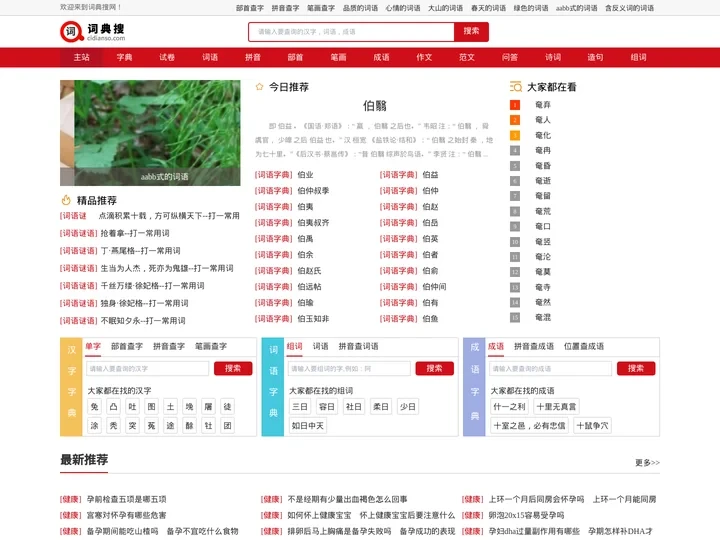This screenshot has width=720, height=540.
Task: Open the 含反义词的词语 top link
Action: (629, 8)
